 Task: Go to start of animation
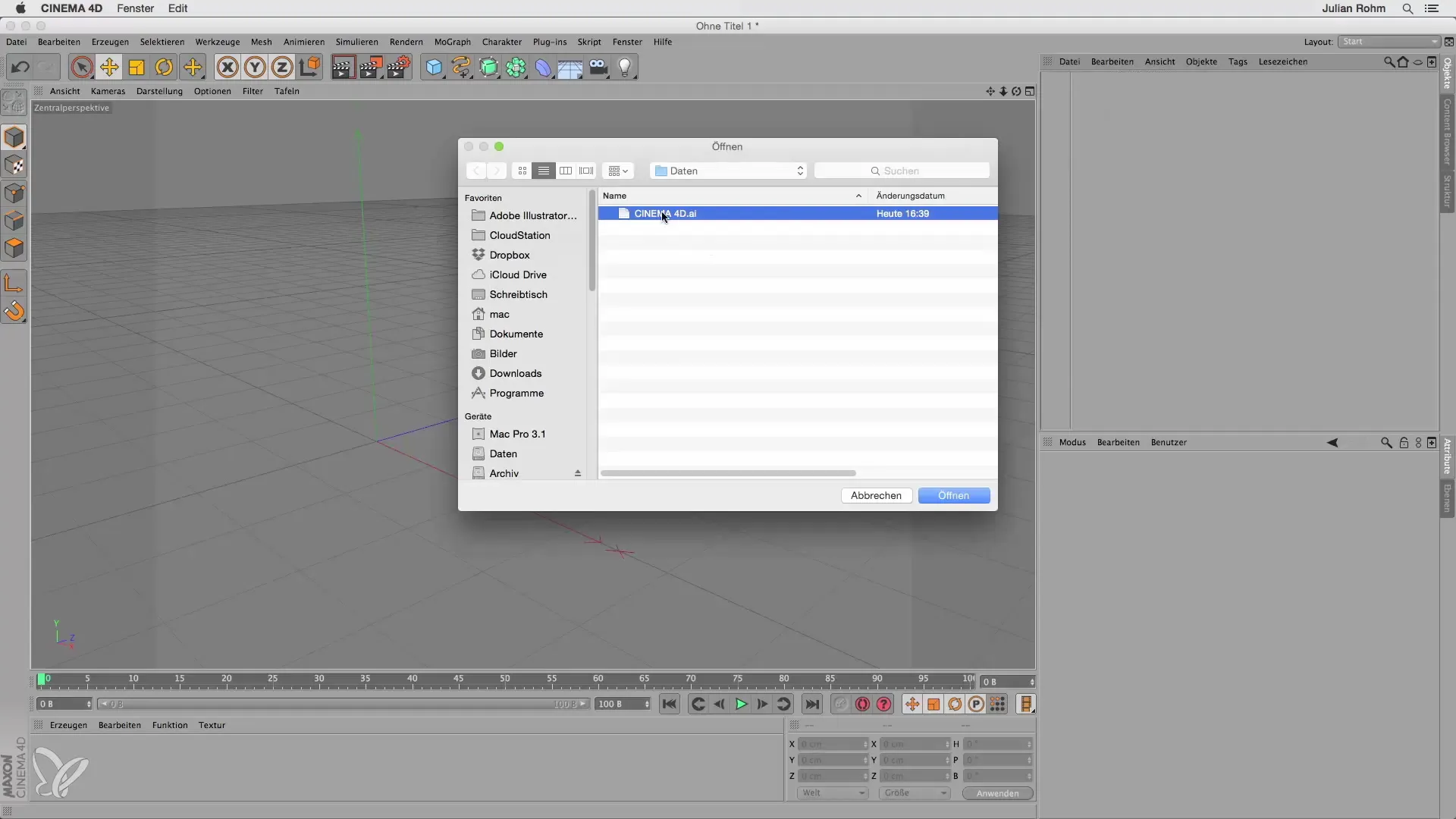click(x=670, y=704)
